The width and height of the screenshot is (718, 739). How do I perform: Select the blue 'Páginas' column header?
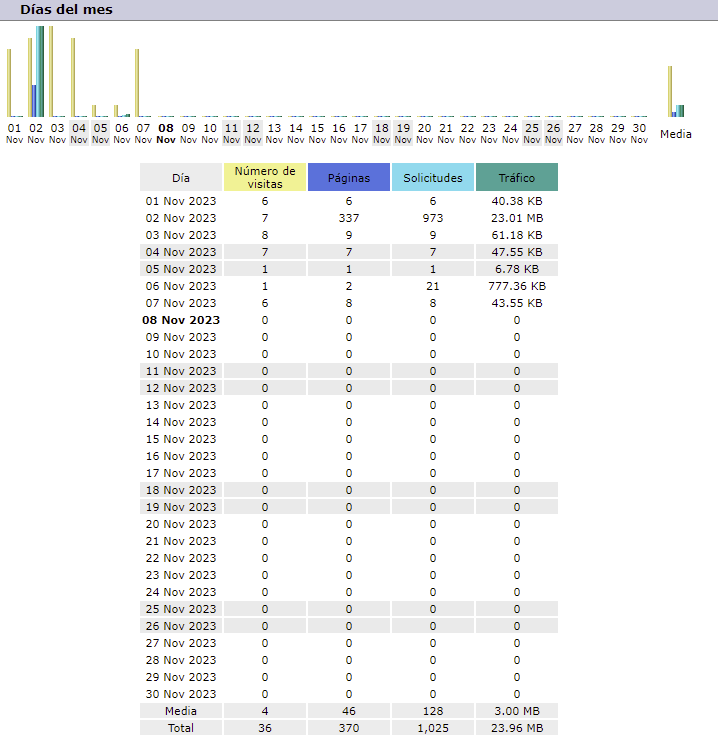(x=349, y=177)
